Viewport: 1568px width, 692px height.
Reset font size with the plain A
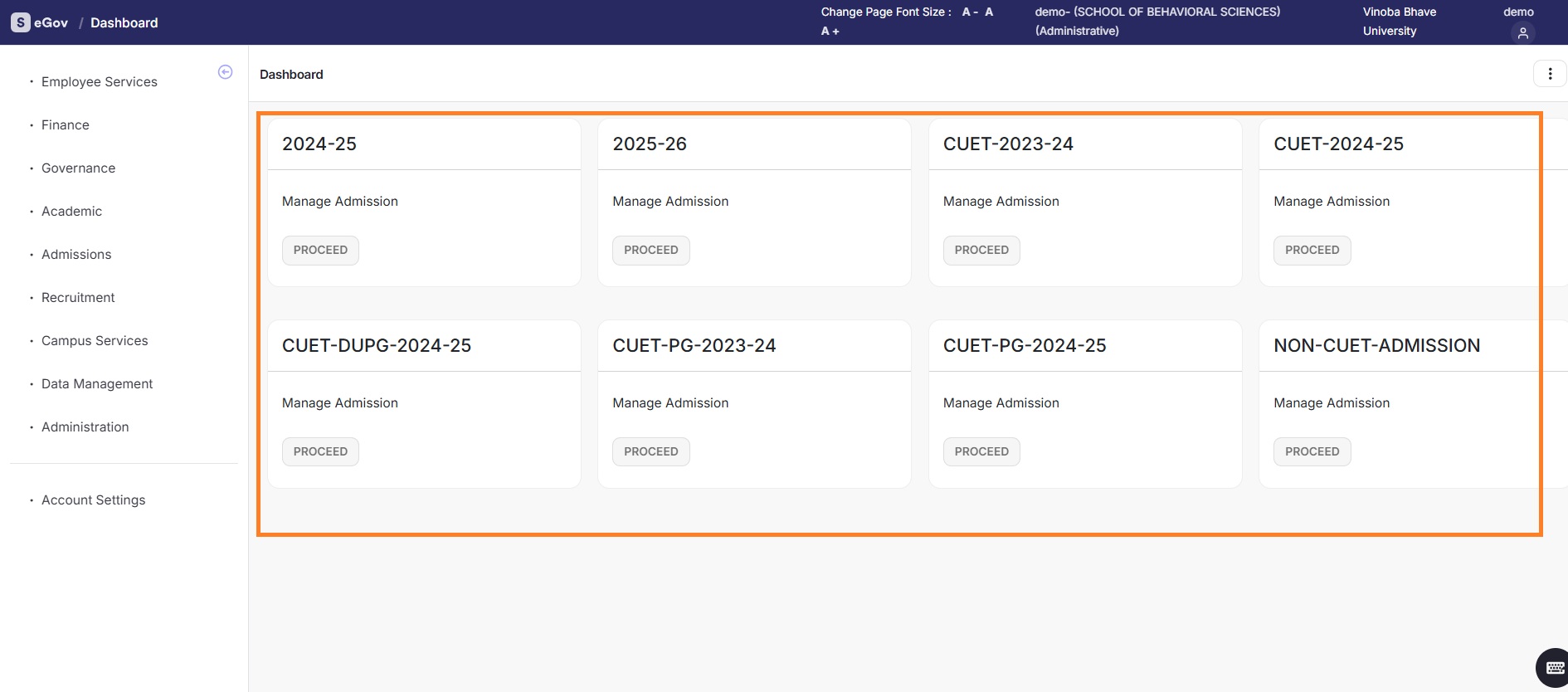tap(989, 12)
